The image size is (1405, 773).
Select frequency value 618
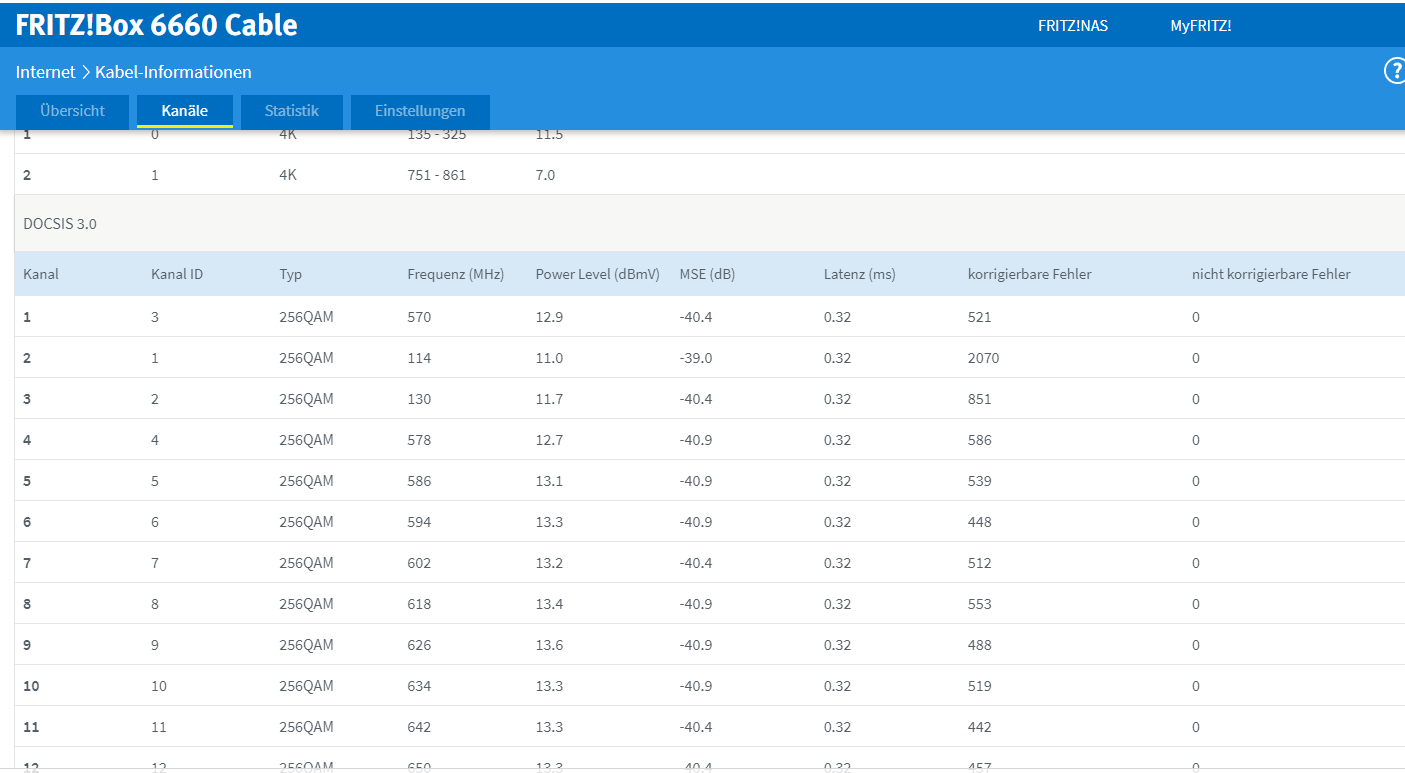419,604
